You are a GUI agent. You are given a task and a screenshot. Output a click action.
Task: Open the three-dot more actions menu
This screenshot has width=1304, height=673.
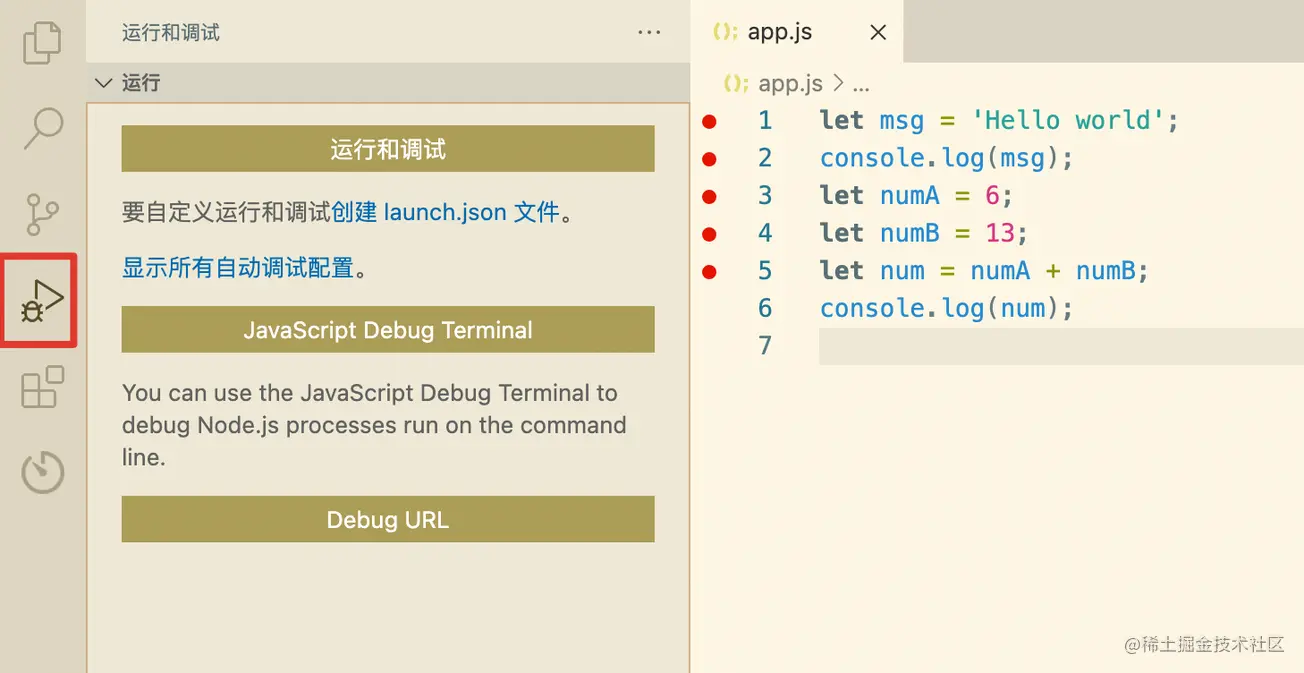pos(649,32)
